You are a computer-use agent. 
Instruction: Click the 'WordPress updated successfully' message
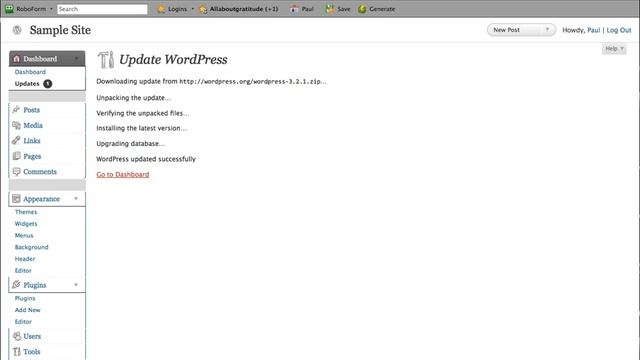pos(146,159)
